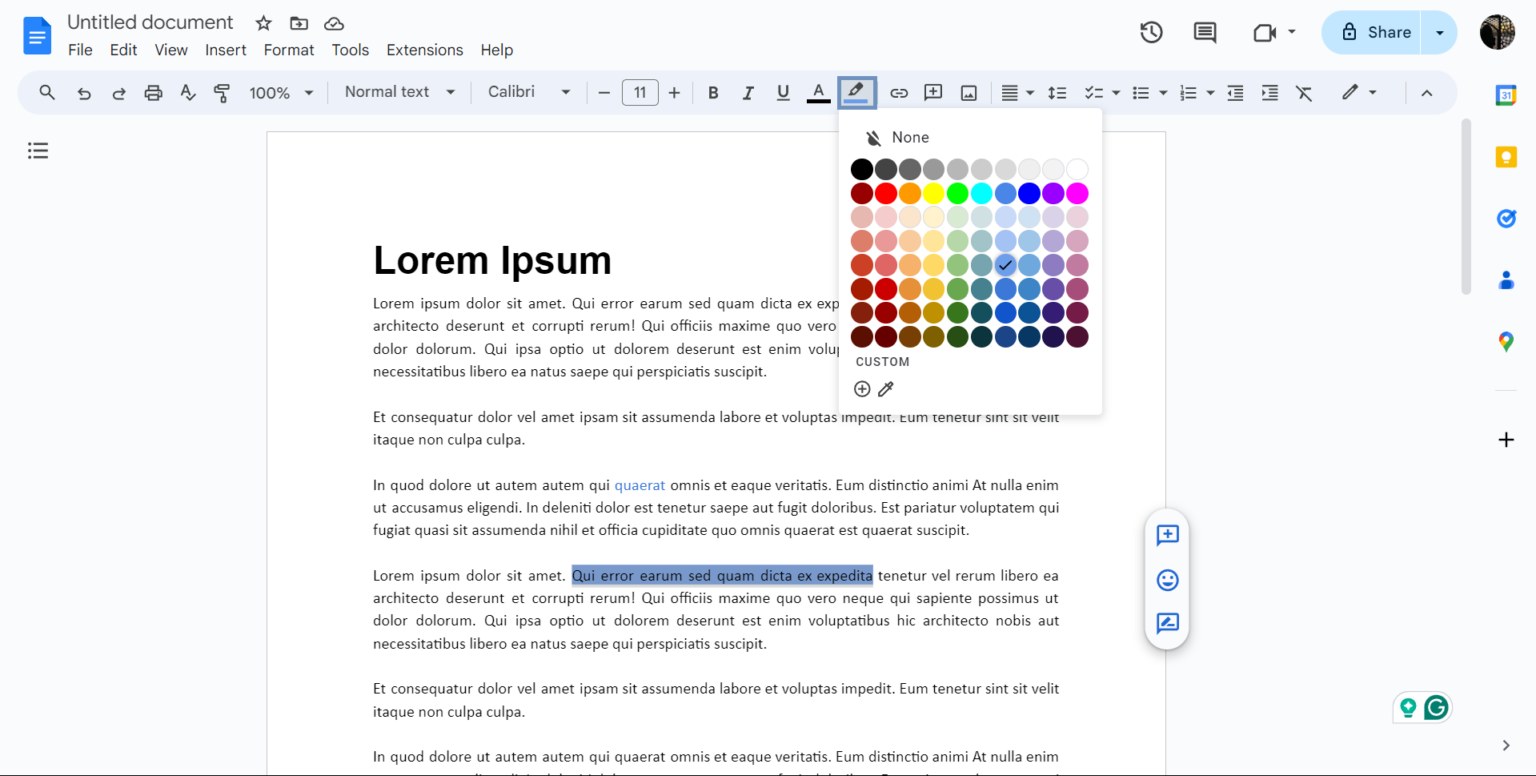The image size is (1536, 776).
Task: Open the Calibri font dropdown
Action: point(529,91)
